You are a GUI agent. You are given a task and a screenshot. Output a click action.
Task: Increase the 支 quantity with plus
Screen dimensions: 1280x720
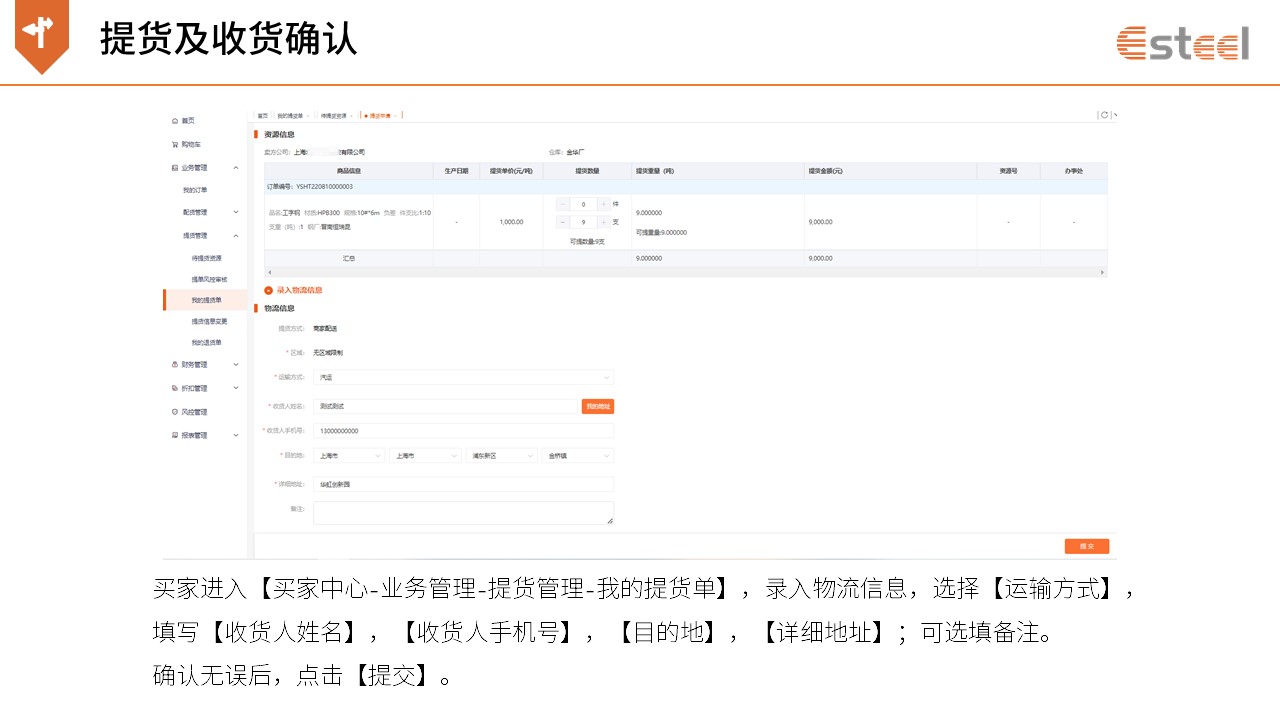click(603, 222)
